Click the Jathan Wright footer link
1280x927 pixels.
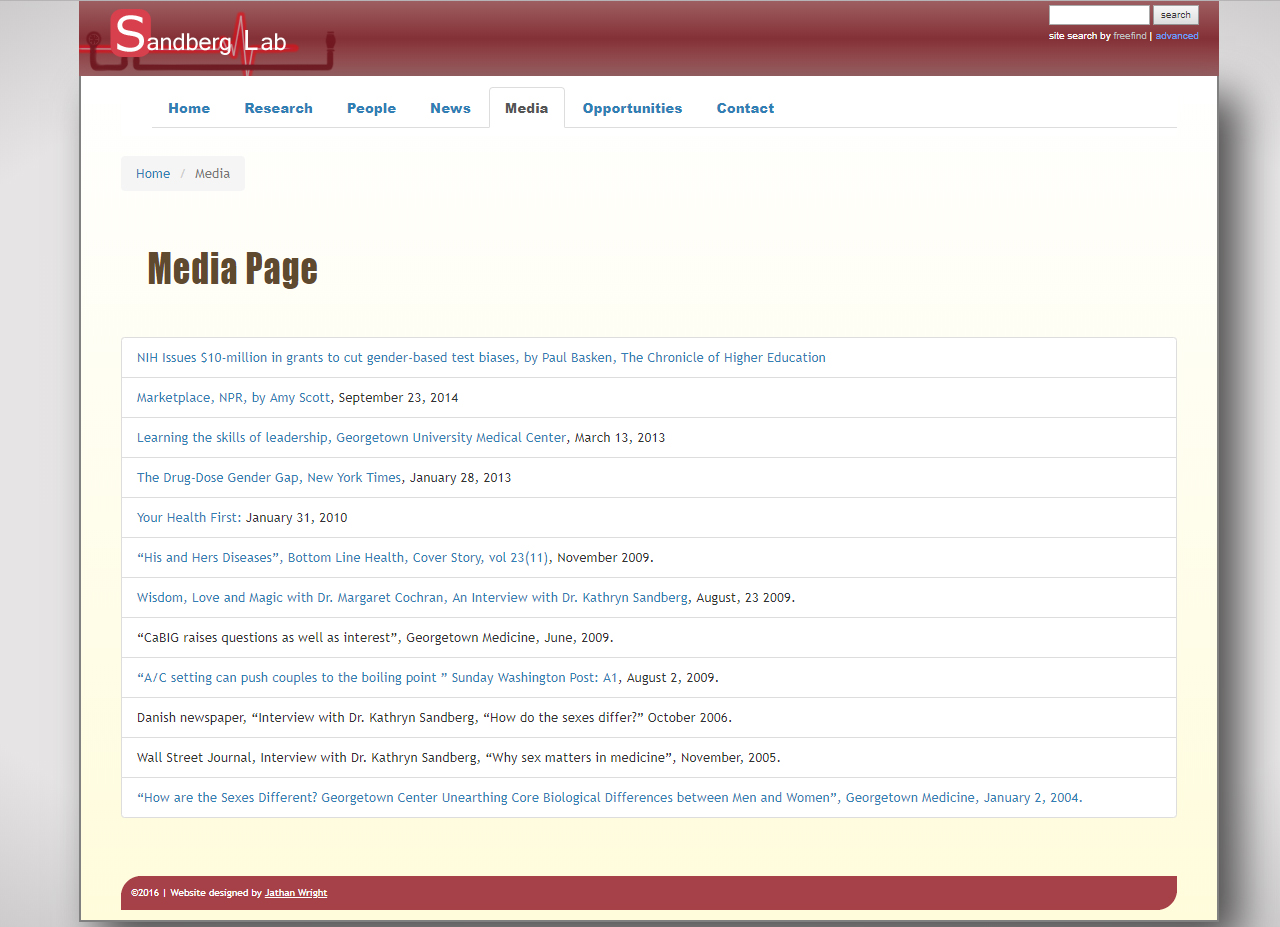click(295, 893)
